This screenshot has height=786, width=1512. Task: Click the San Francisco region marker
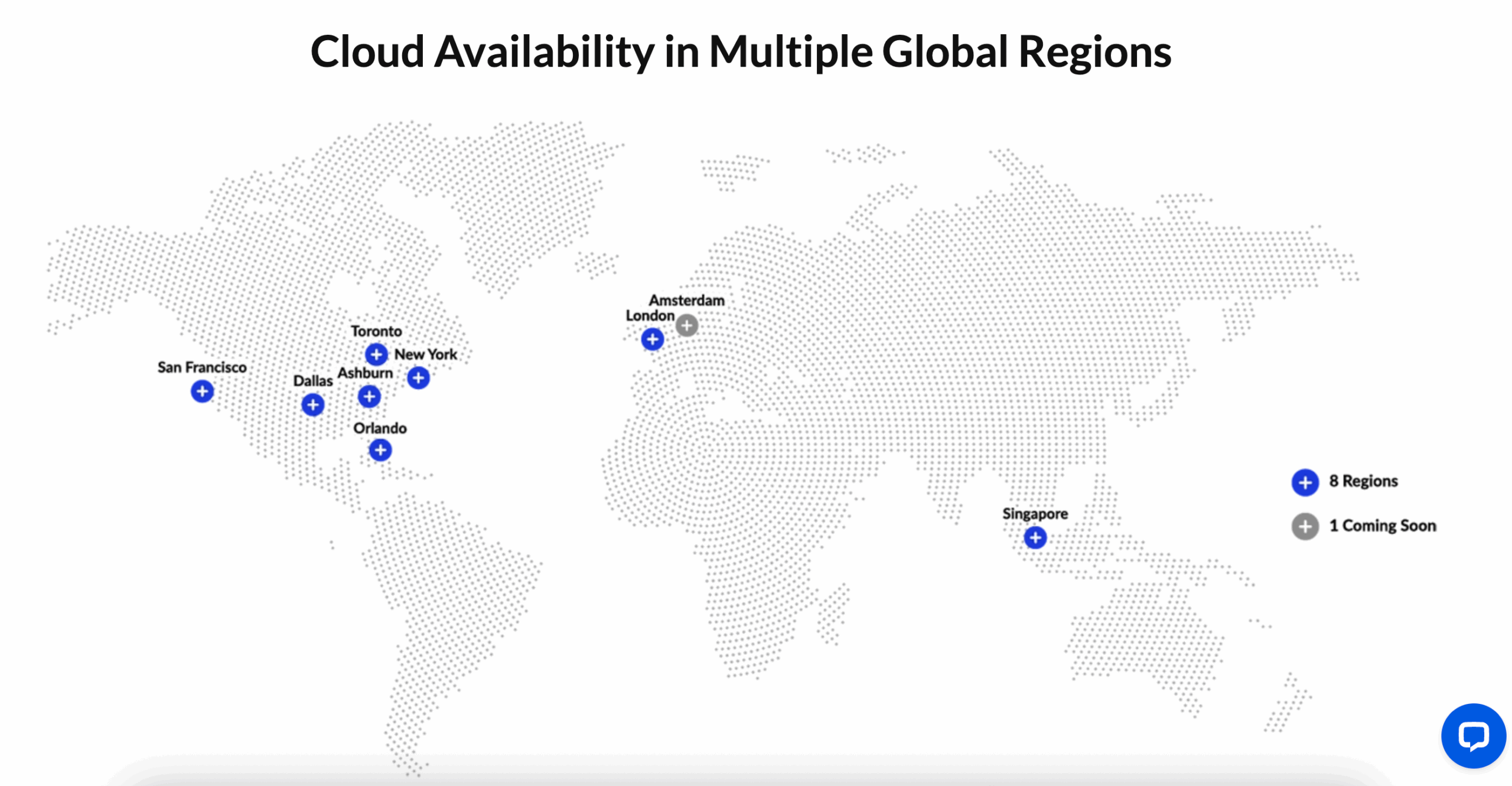pos(202,391)
